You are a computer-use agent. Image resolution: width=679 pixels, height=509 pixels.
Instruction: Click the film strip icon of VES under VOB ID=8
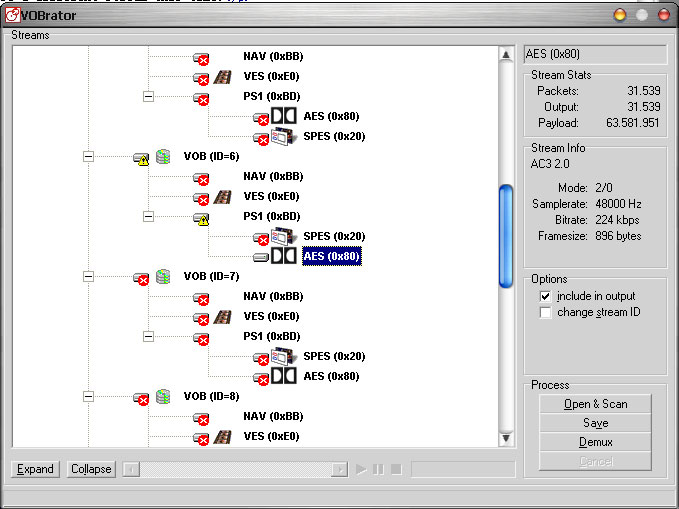(222, 437)
